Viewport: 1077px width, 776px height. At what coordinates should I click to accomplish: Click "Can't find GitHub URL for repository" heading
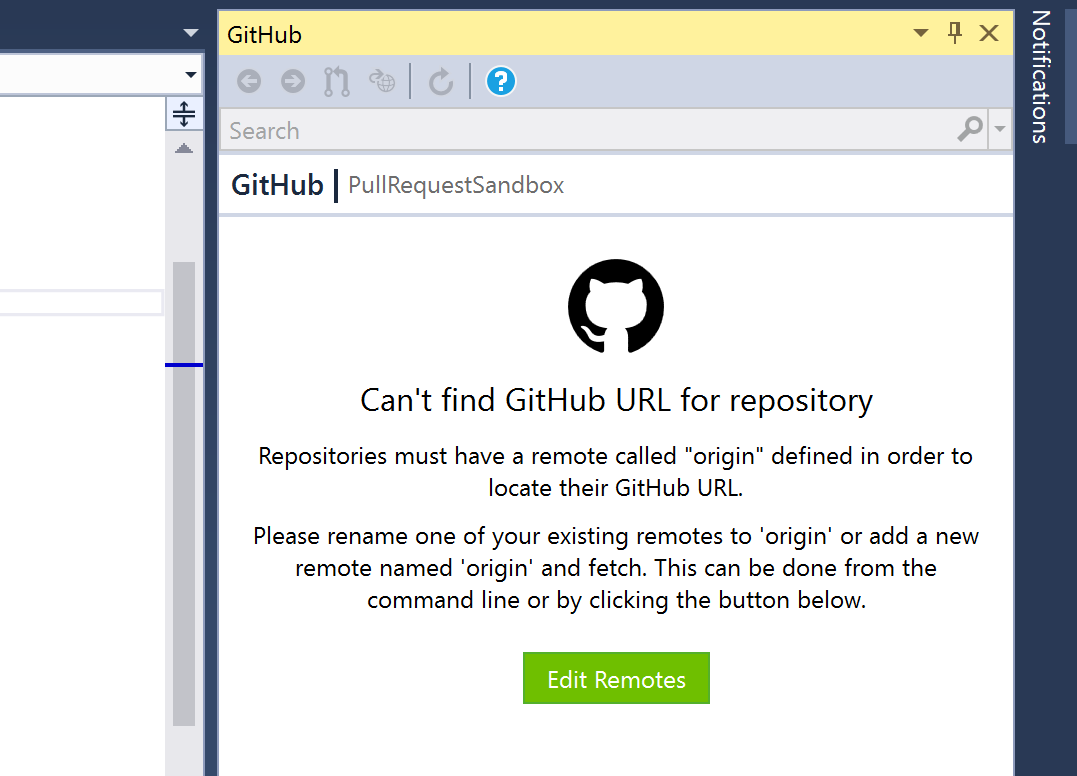point(616,400)
